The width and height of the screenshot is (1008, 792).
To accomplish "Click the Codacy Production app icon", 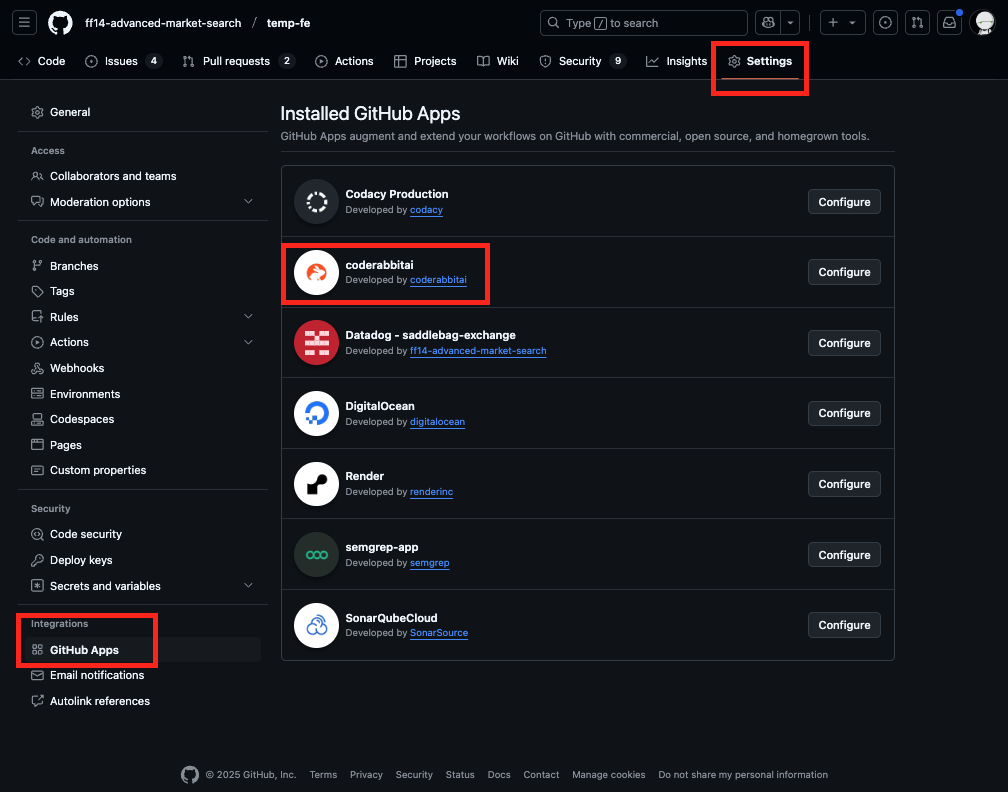I will click(x=316, y=201).
